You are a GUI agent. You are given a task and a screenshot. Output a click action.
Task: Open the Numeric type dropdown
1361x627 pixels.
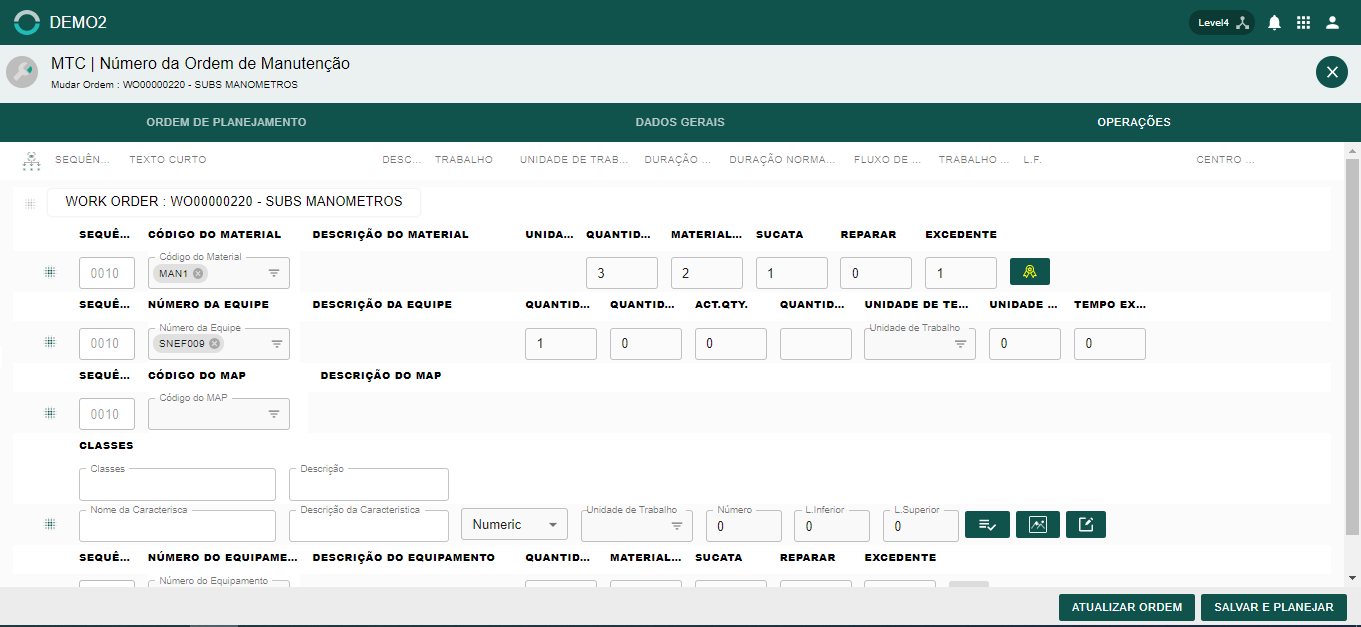coord(514,524)
